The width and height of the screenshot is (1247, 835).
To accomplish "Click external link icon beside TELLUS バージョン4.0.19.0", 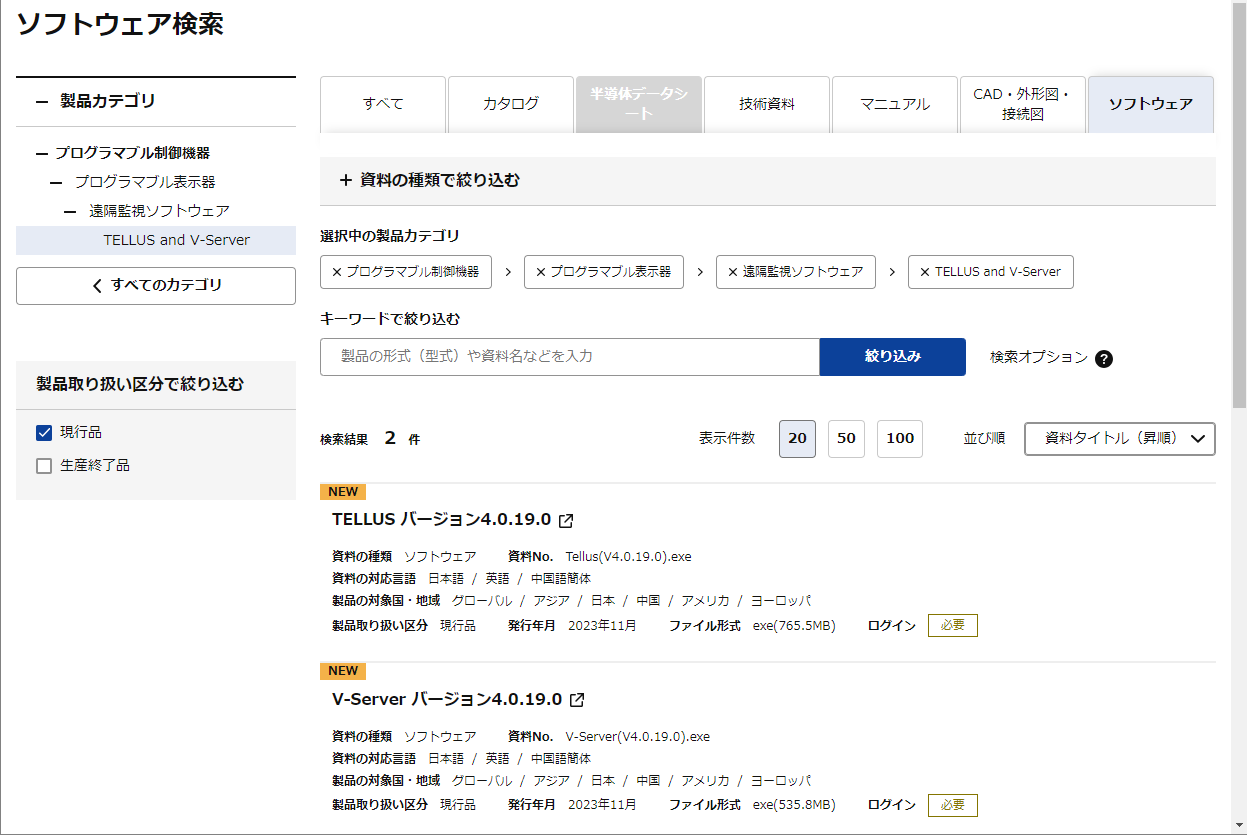I will pos(566,520).
